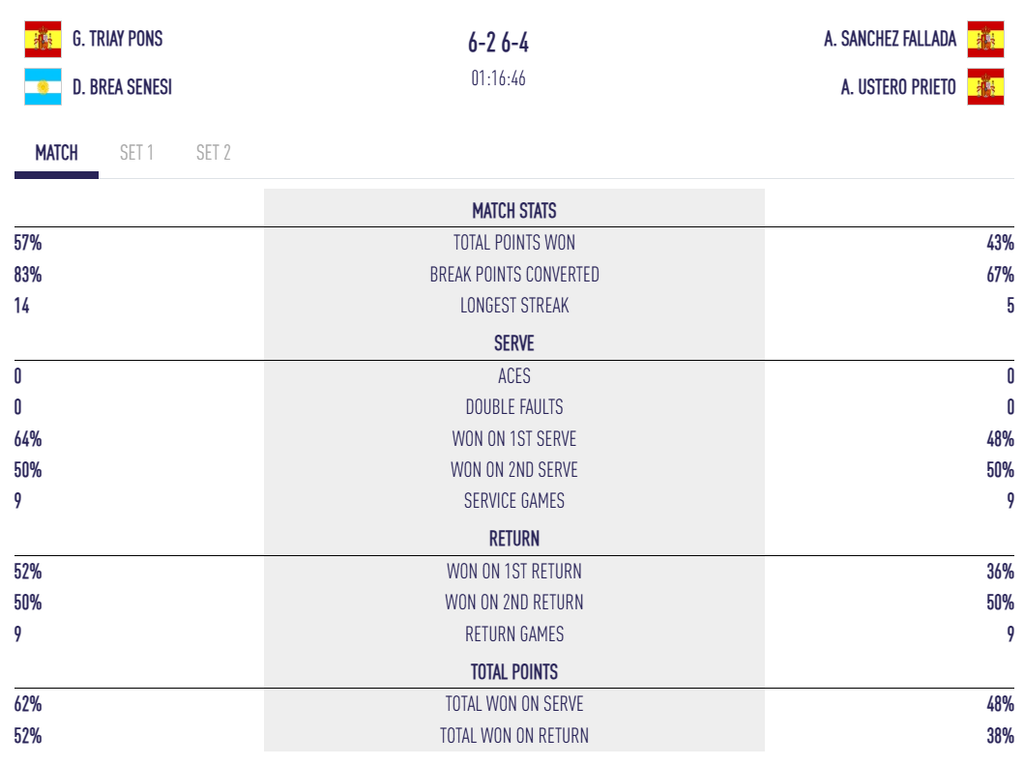Screen dimensions: 1024x769
Task: Click the MATCH STATS section header
Action: click(x=514, y=211)
